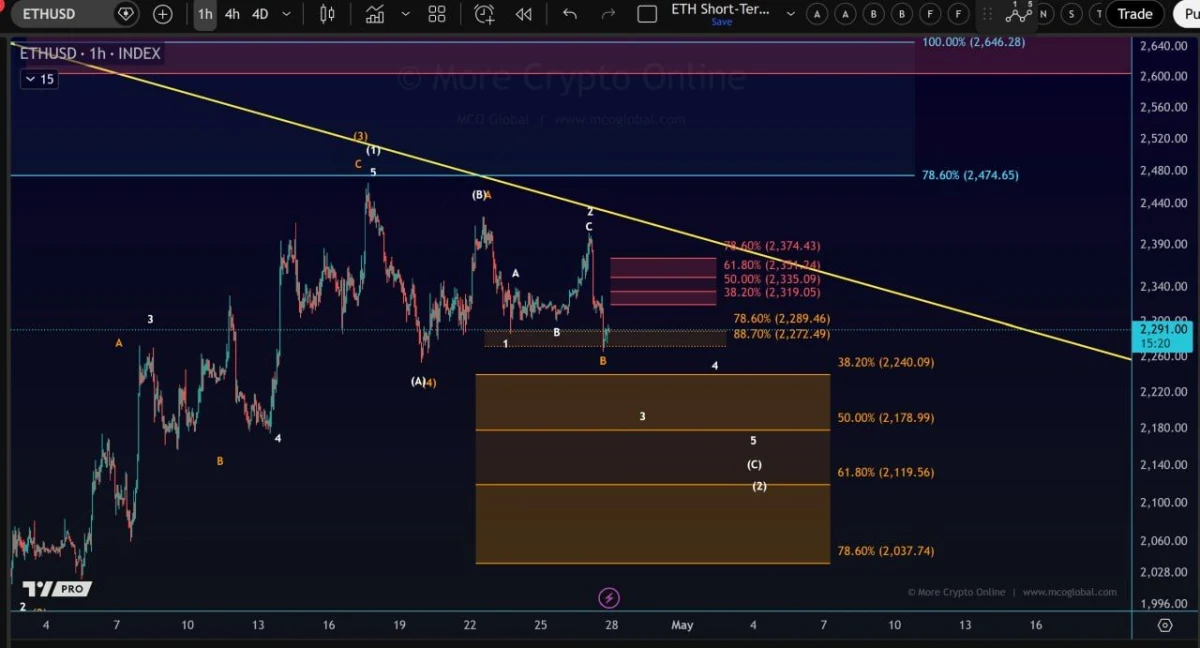
Task: Redo the last chart action
Action: click(608, 14)
